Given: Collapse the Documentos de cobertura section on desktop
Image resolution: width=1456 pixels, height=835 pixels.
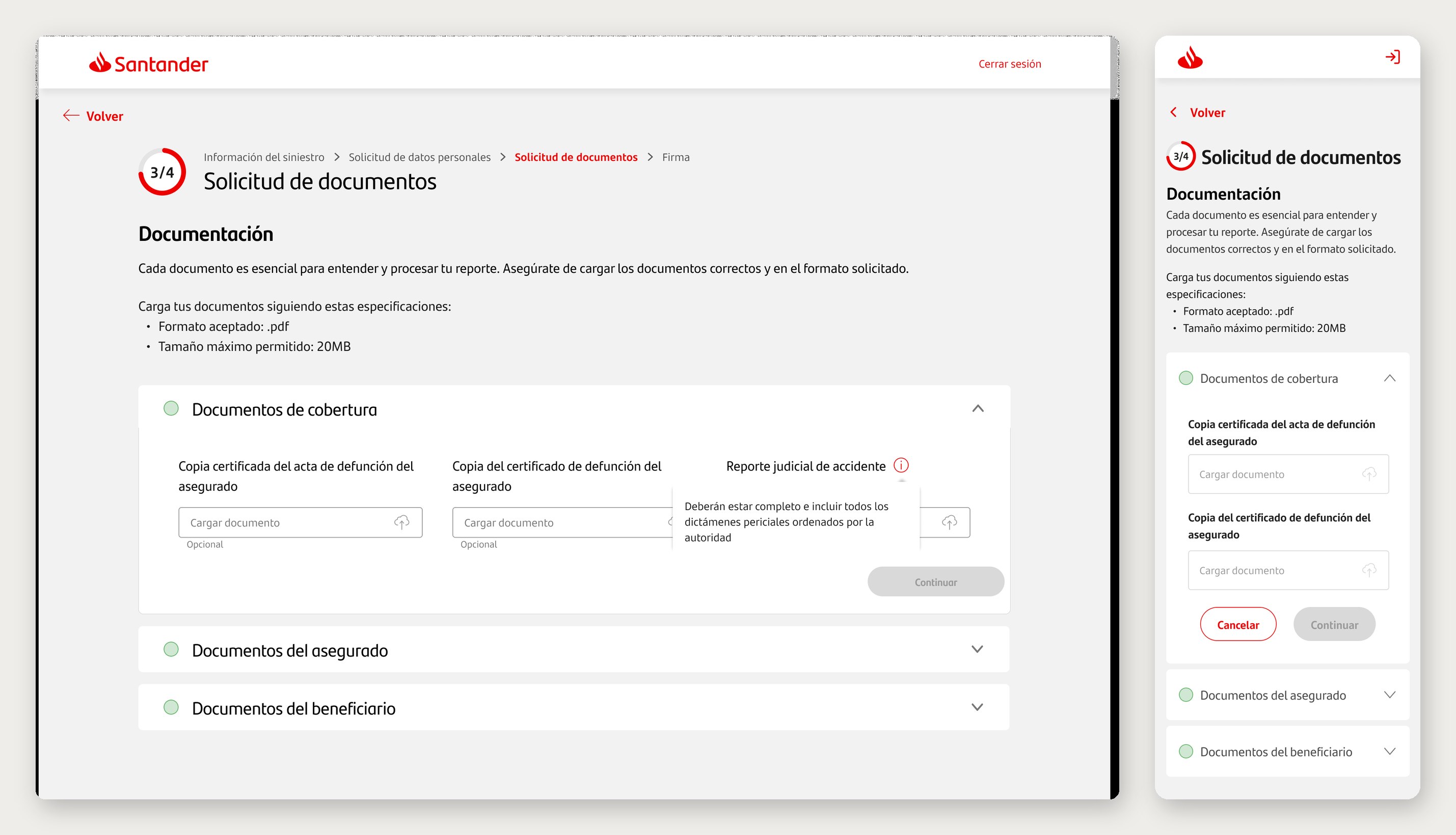Looking at the screenshot, I should pos(978,408).
